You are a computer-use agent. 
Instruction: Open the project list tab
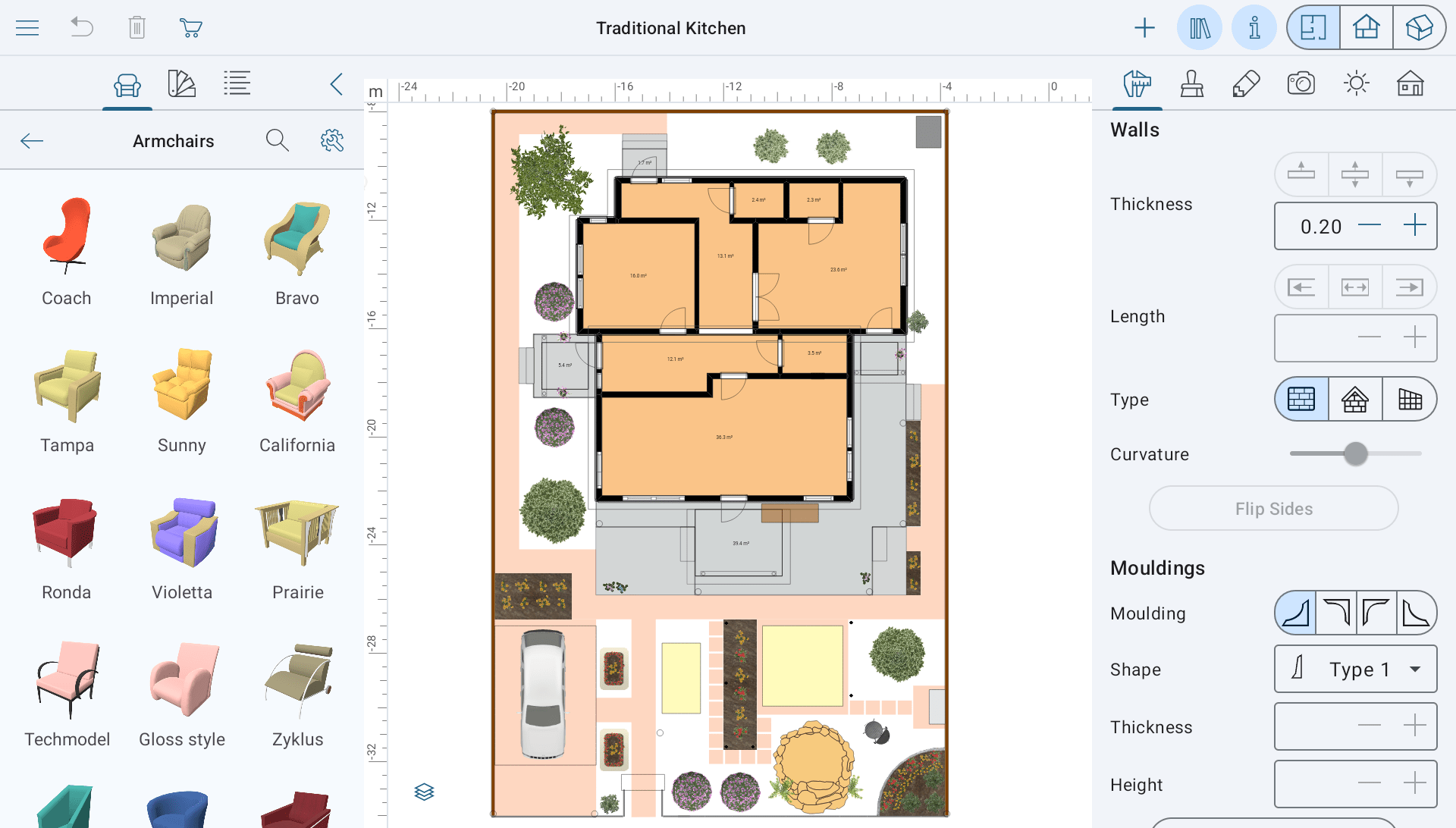pyautogui.click(x=237, y=83)
